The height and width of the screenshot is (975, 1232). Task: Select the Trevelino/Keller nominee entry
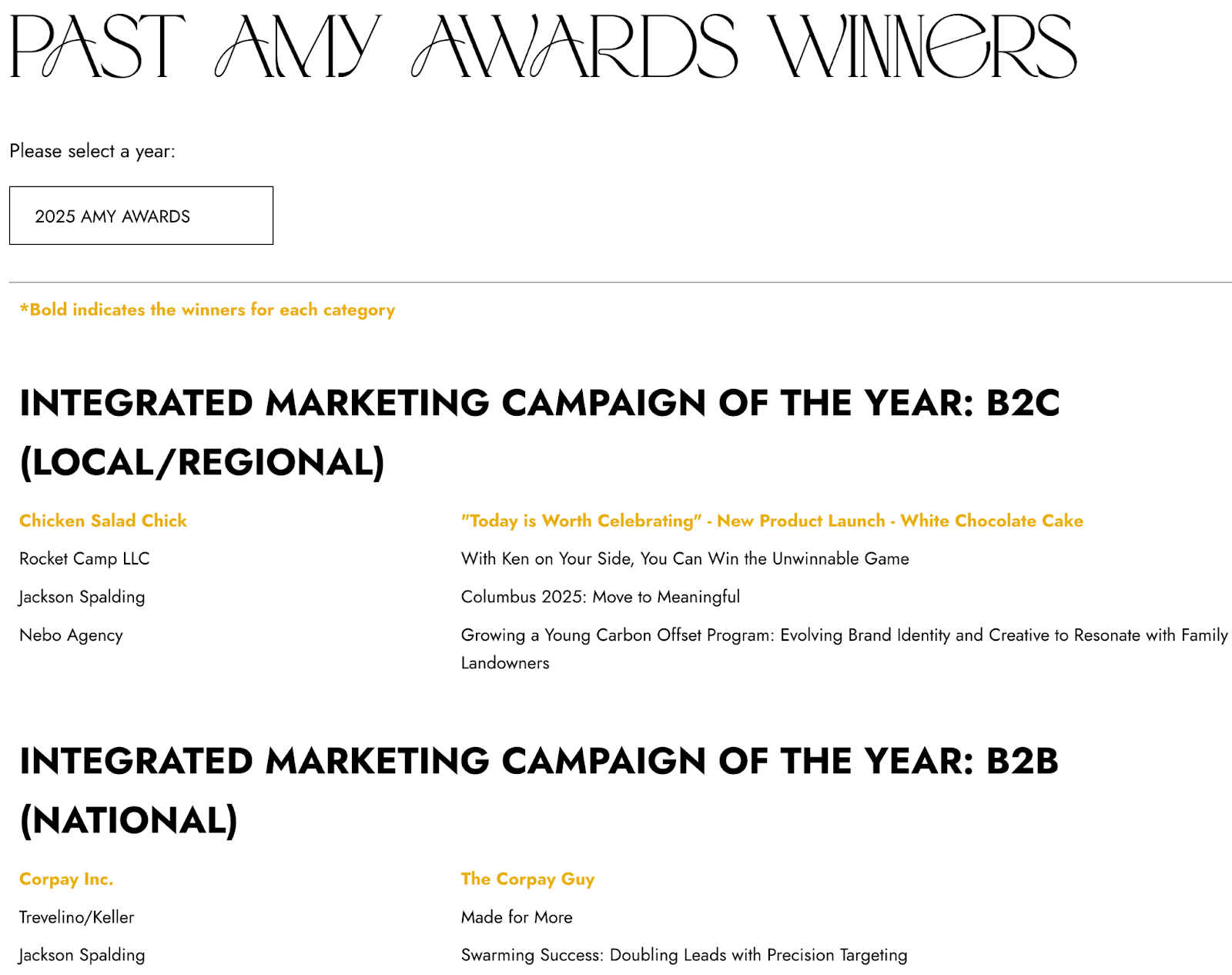click(76, 917)
